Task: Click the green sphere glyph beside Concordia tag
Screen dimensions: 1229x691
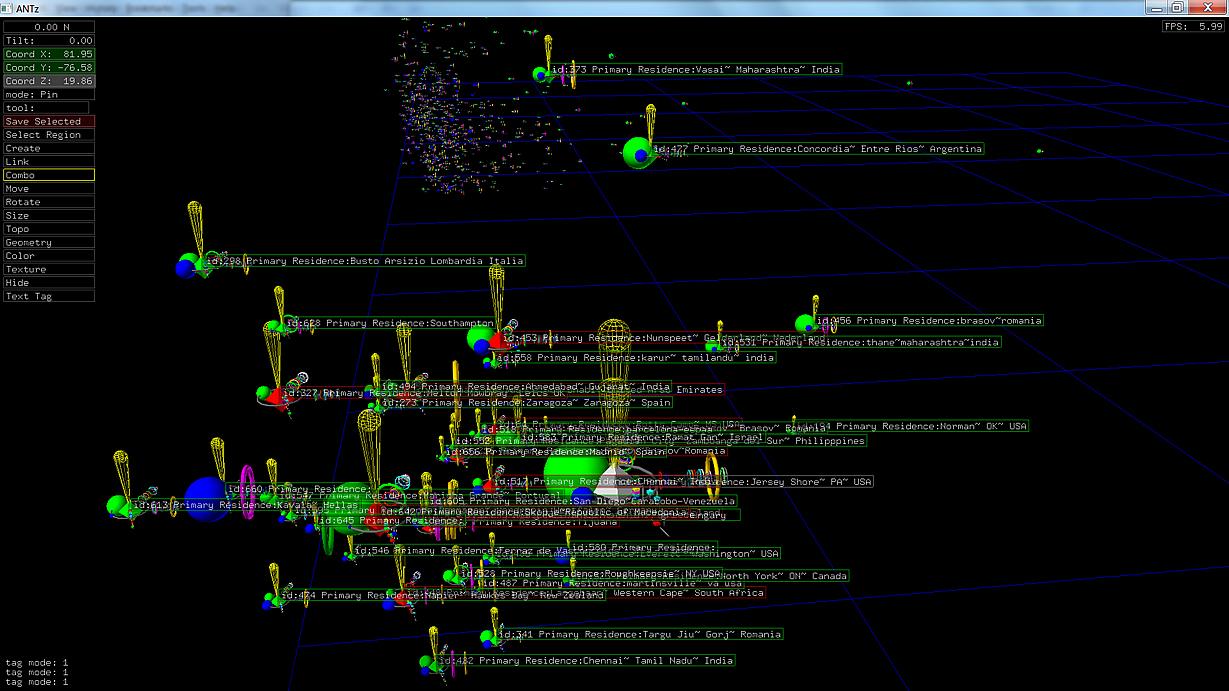Action: (634, 153)
